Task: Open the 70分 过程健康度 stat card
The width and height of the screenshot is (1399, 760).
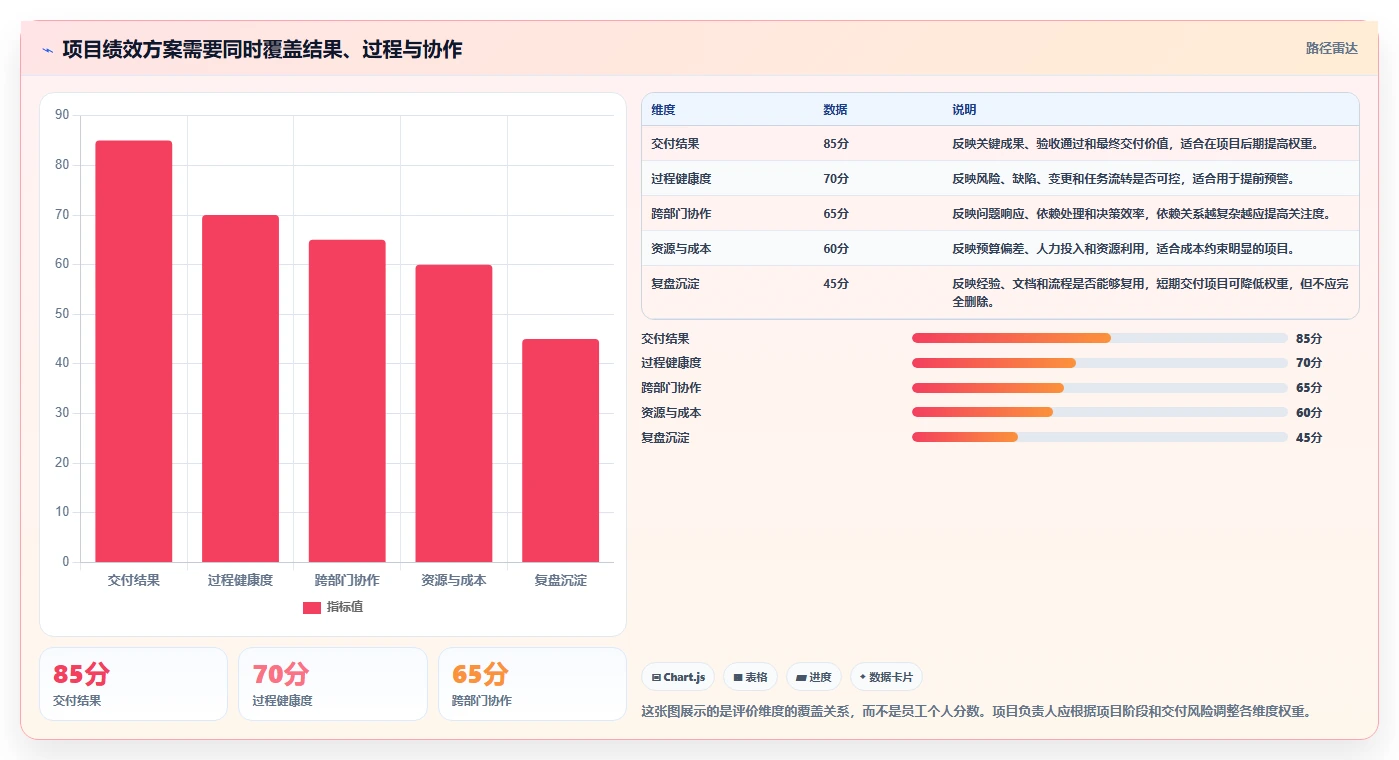Action: (333, 684)
